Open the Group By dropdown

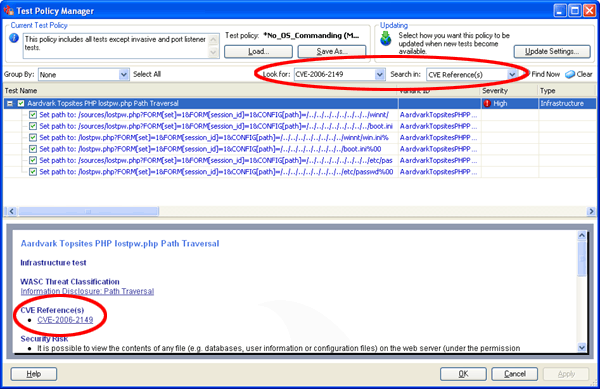(x=124, y=75)
